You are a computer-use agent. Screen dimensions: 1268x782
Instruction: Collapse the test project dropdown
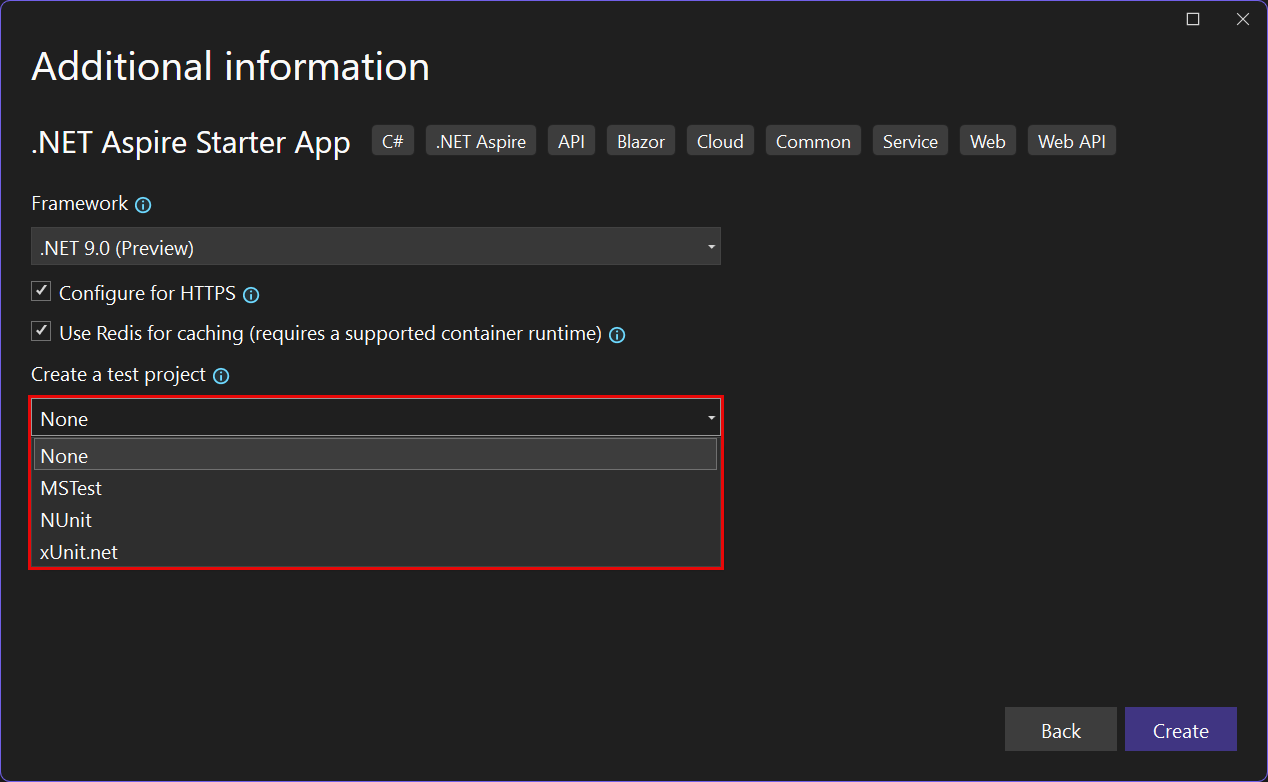click(x=710, y=417)
